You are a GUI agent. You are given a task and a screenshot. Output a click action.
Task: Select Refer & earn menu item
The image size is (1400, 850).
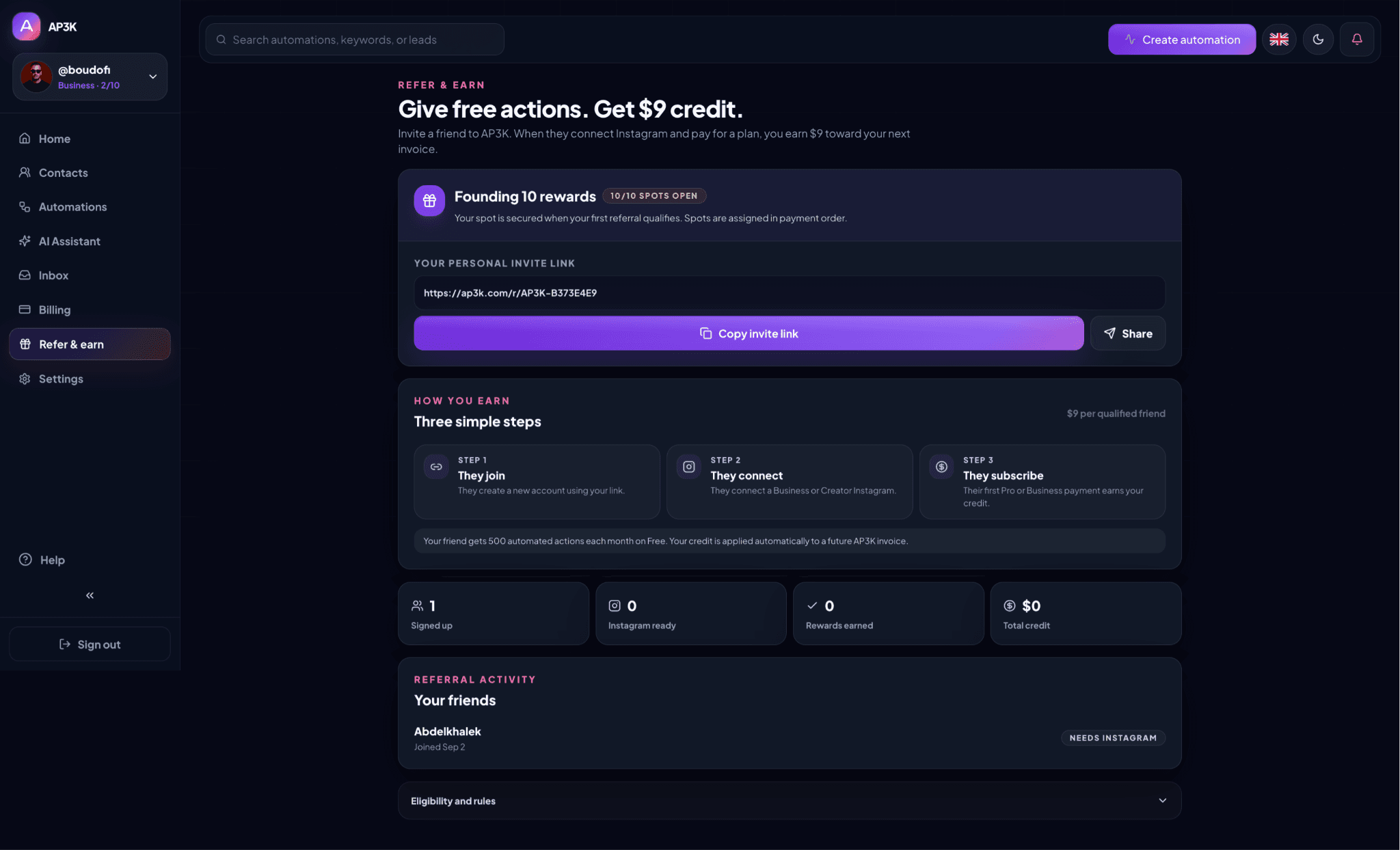[x=90, y=344]
